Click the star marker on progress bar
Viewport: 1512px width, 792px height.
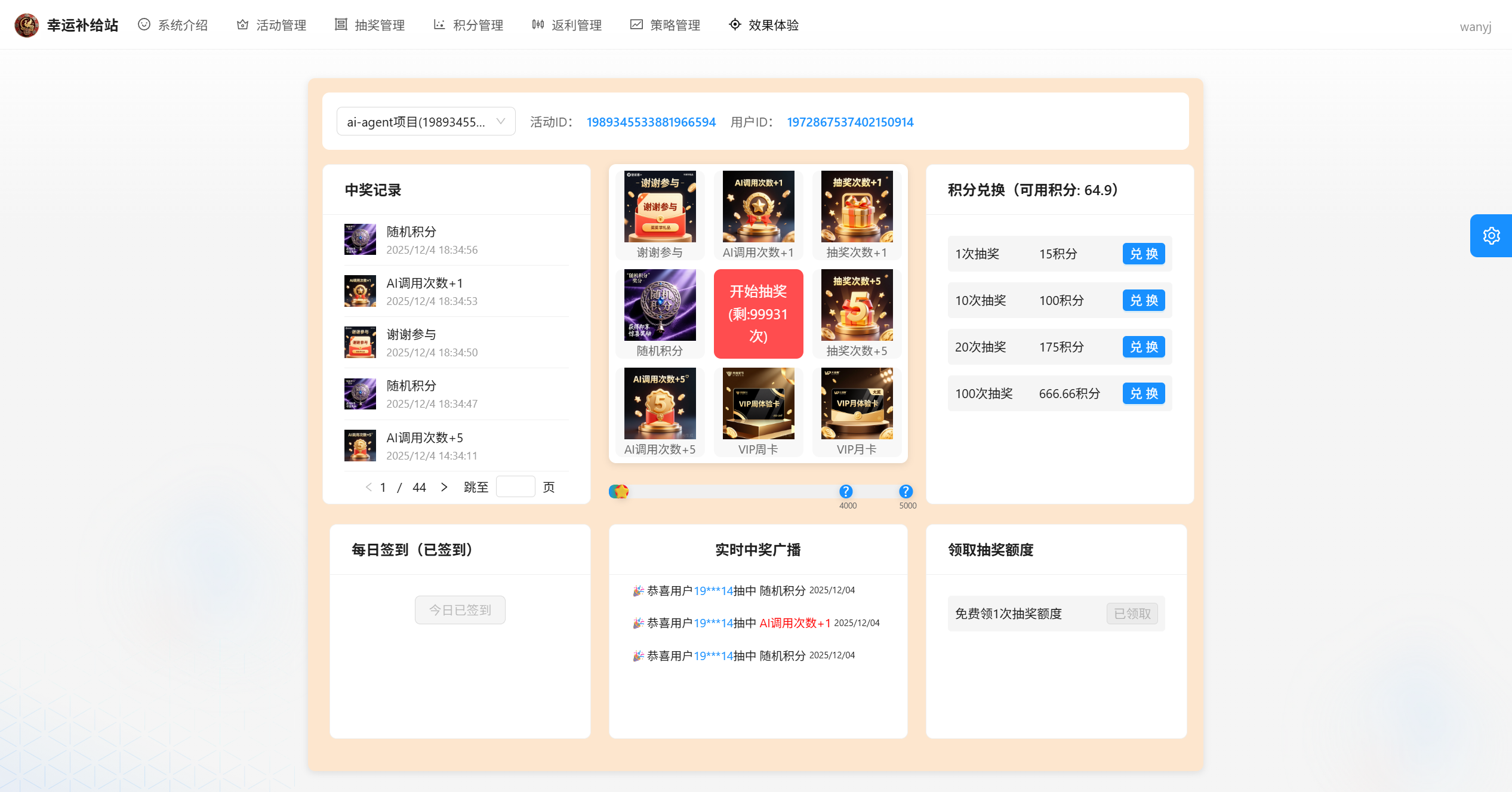pos(621,491)
